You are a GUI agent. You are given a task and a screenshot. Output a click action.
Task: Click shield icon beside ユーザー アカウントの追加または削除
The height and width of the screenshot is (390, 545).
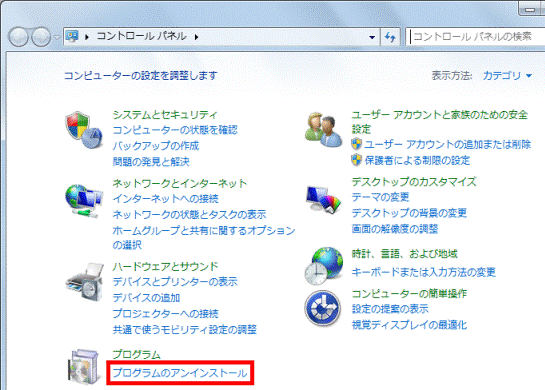(x=356, y=144)
